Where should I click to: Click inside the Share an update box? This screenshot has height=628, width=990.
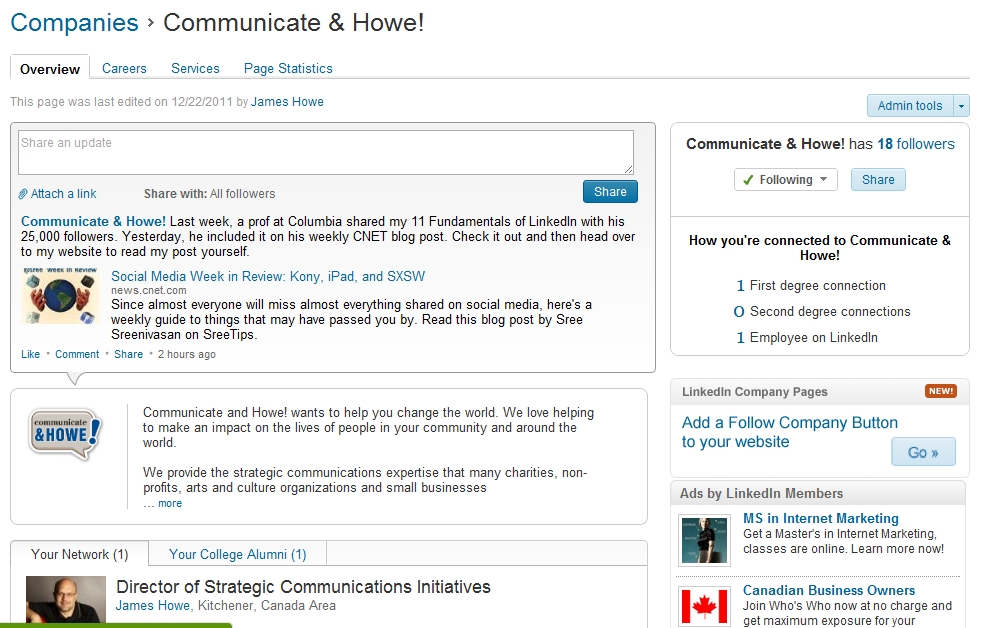326,153
